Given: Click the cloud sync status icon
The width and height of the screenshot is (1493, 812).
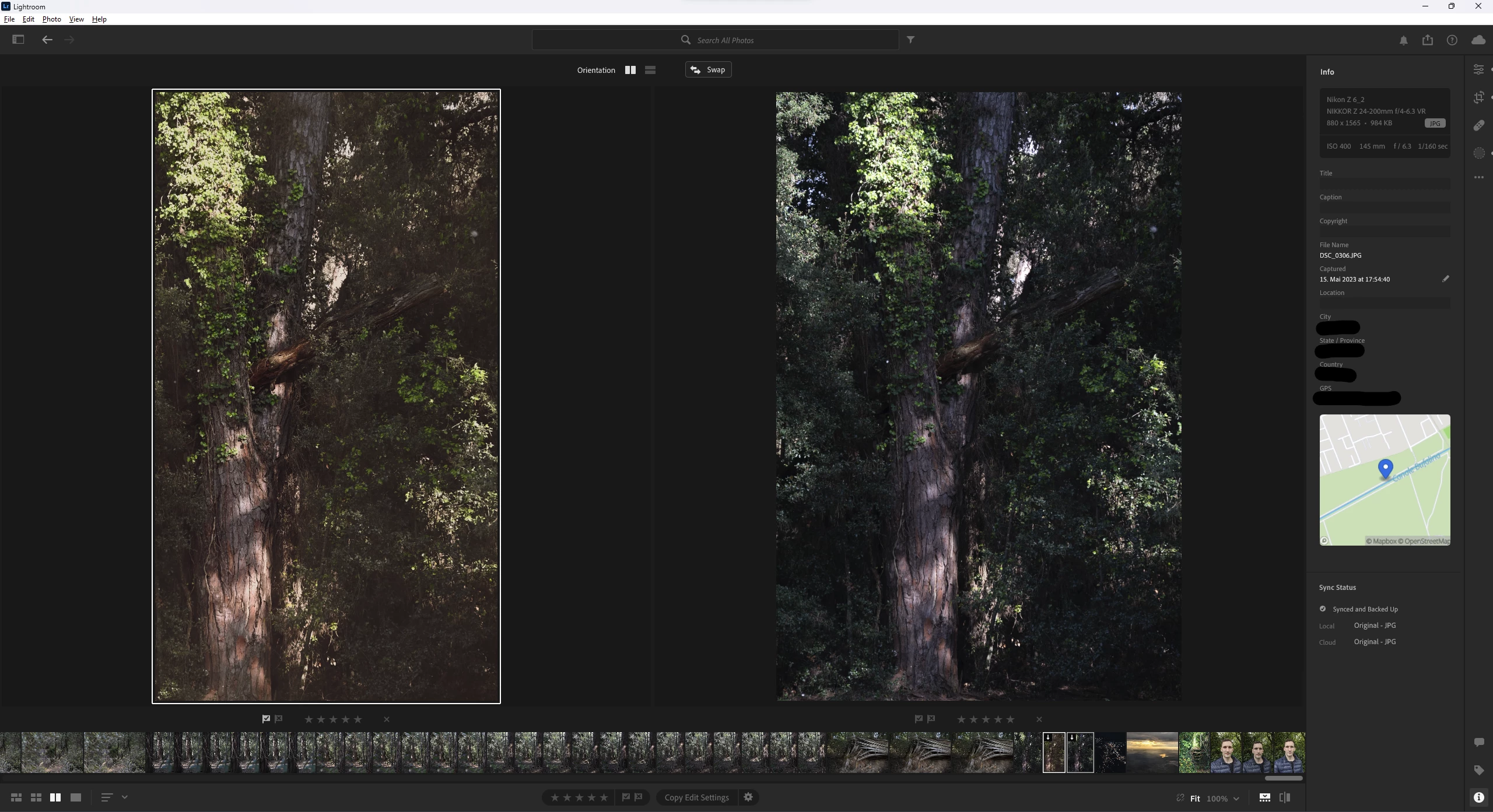Looking at the screenshot, I should pos(1478,40).
